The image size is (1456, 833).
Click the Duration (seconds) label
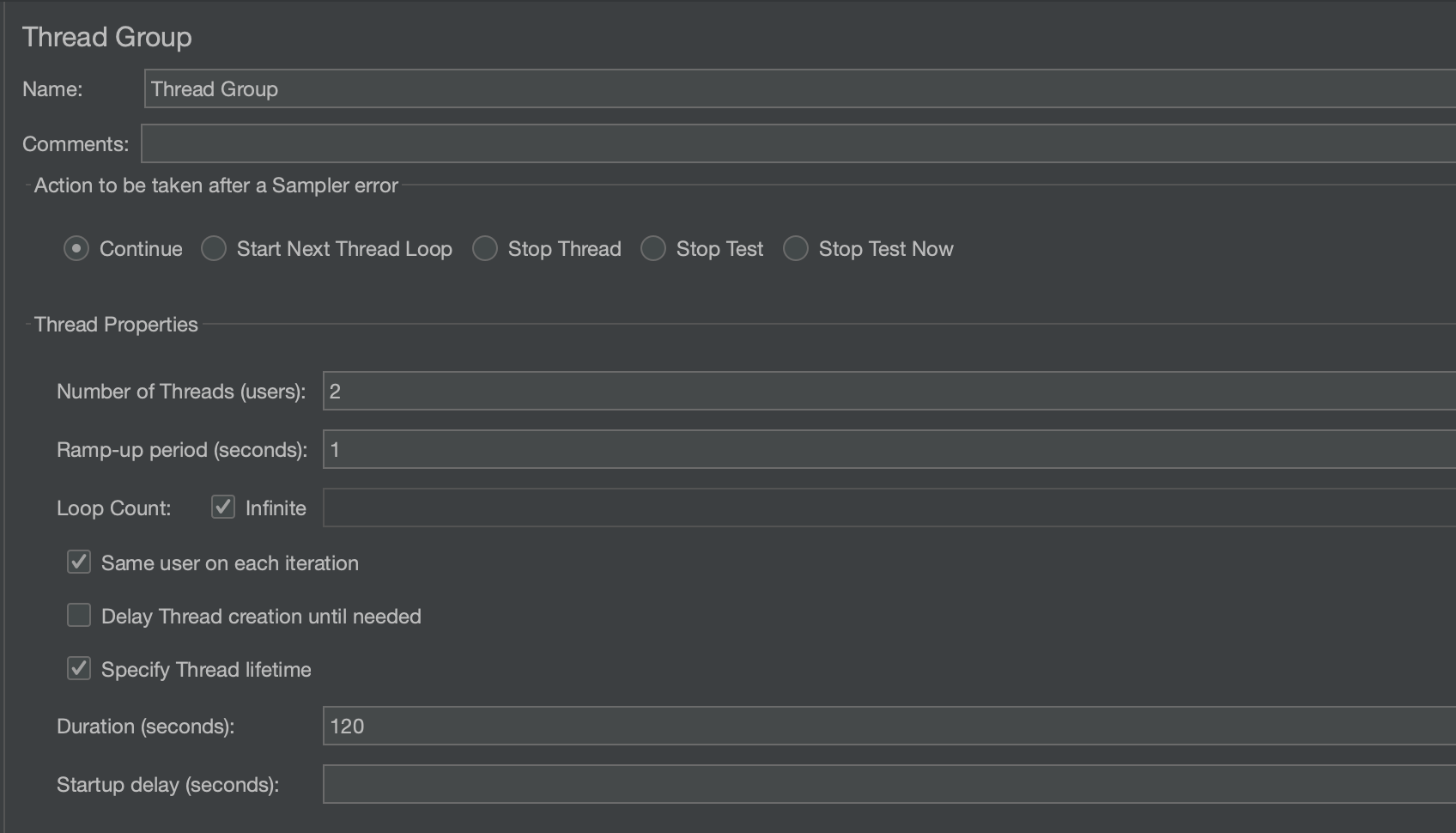[x=146, y=727]
